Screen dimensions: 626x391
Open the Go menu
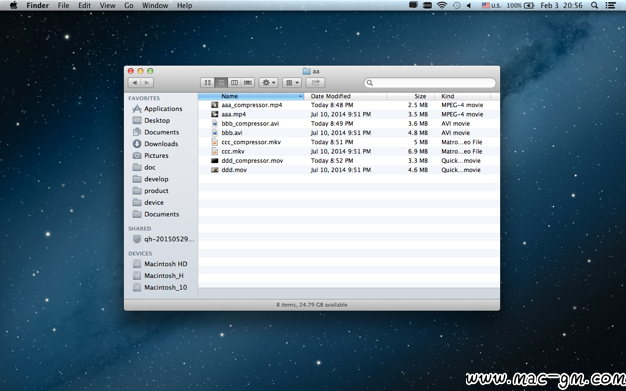pos(129,5)
